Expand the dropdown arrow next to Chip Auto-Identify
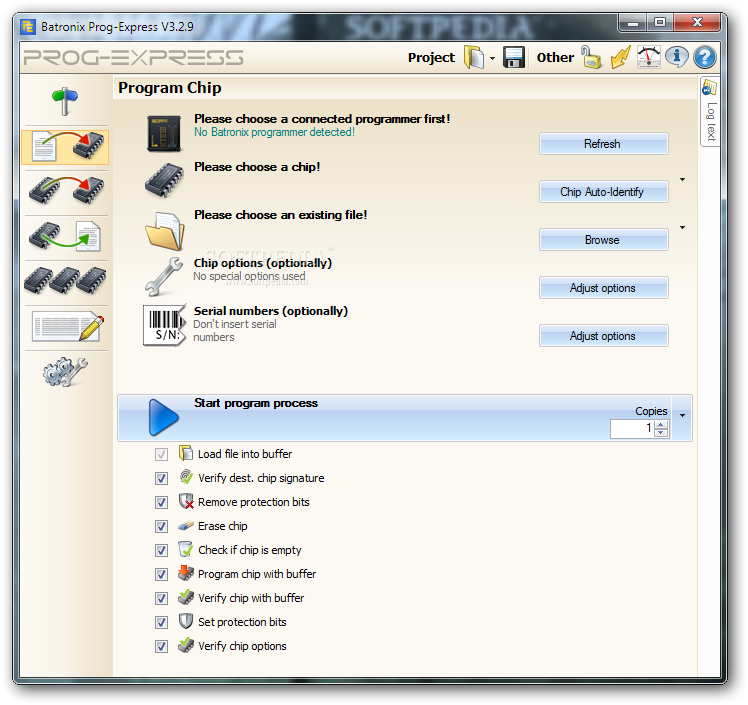 click(683, 179)
